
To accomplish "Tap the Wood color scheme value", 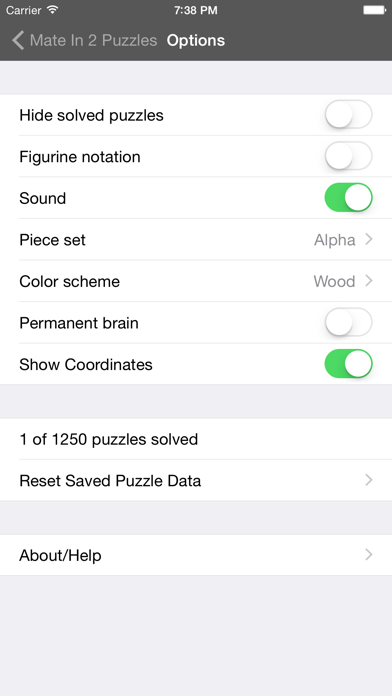I will [334, 281].
